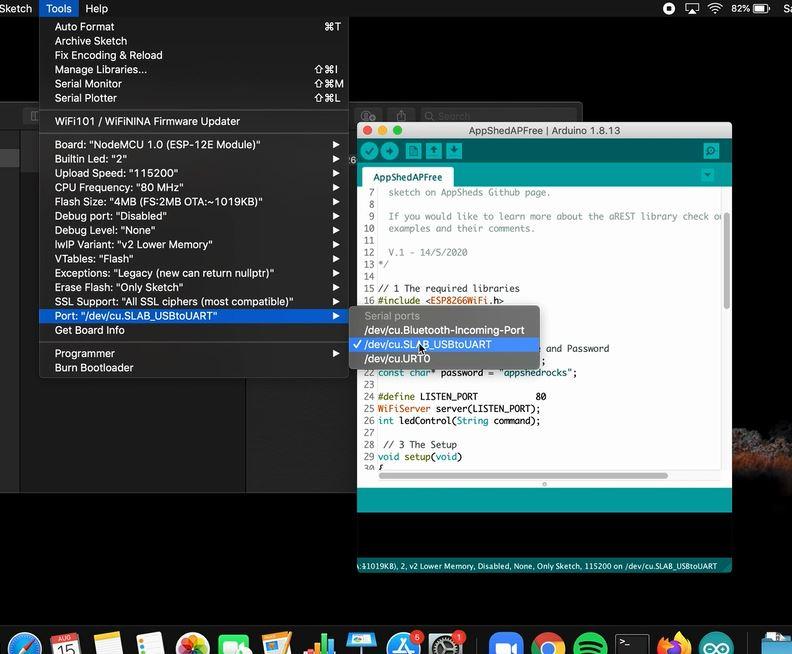Click the AirPlay display icon in menu bar
Screen dimensions: 792x654
(x=692, y=9)
